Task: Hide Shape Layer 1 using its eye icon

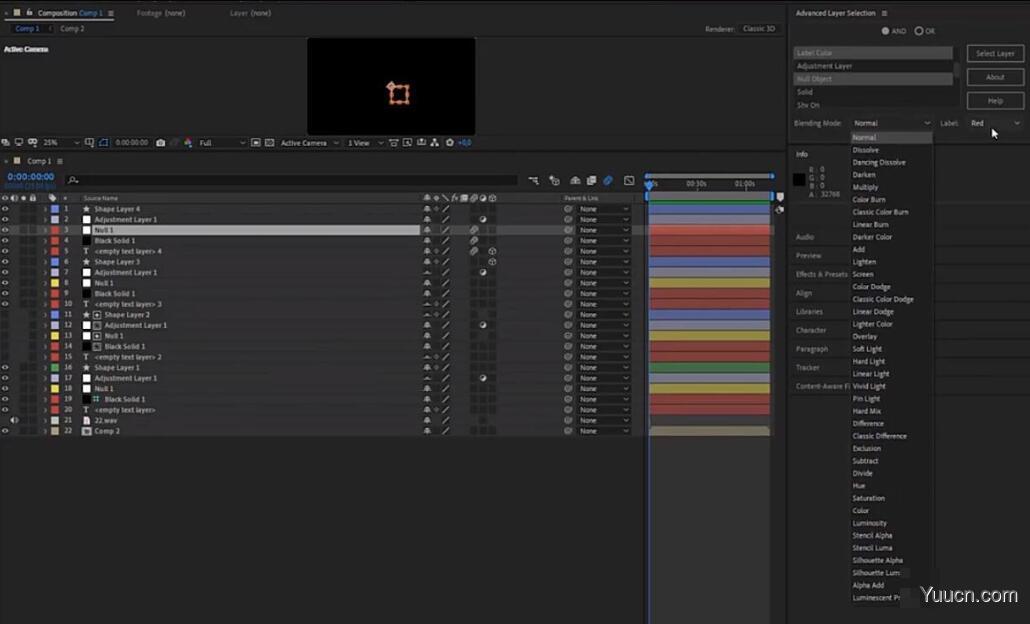Action: click(5, 368)
